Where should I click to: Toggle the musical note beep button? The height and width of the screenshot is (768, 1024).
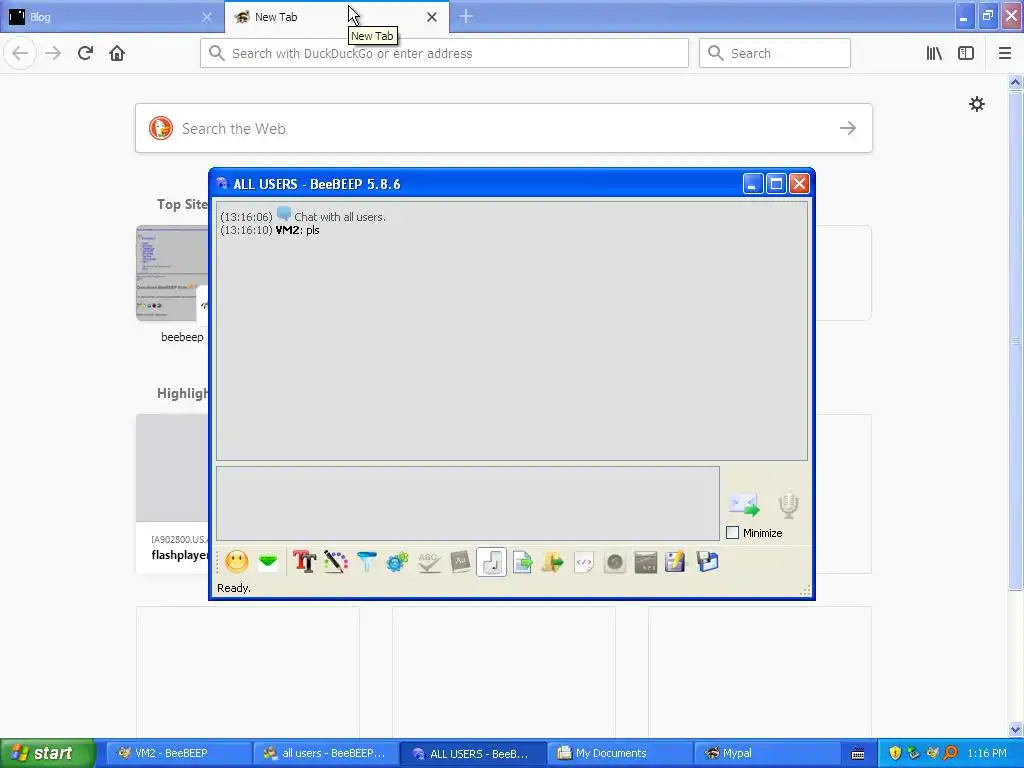click(x=491, y=562)
